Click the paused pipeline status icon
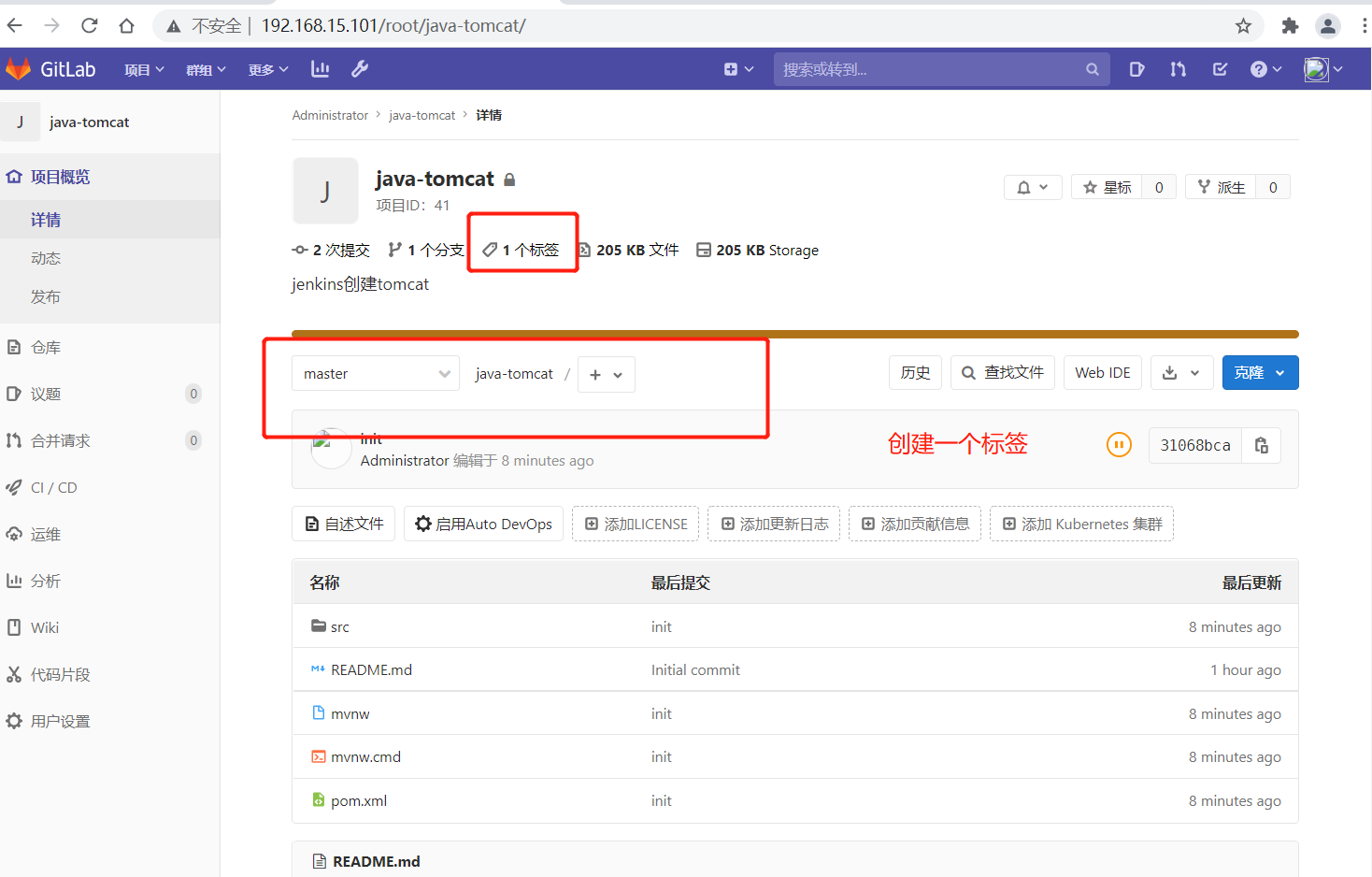Viewport: 1372px width, 877px height. coord(1119,445)
